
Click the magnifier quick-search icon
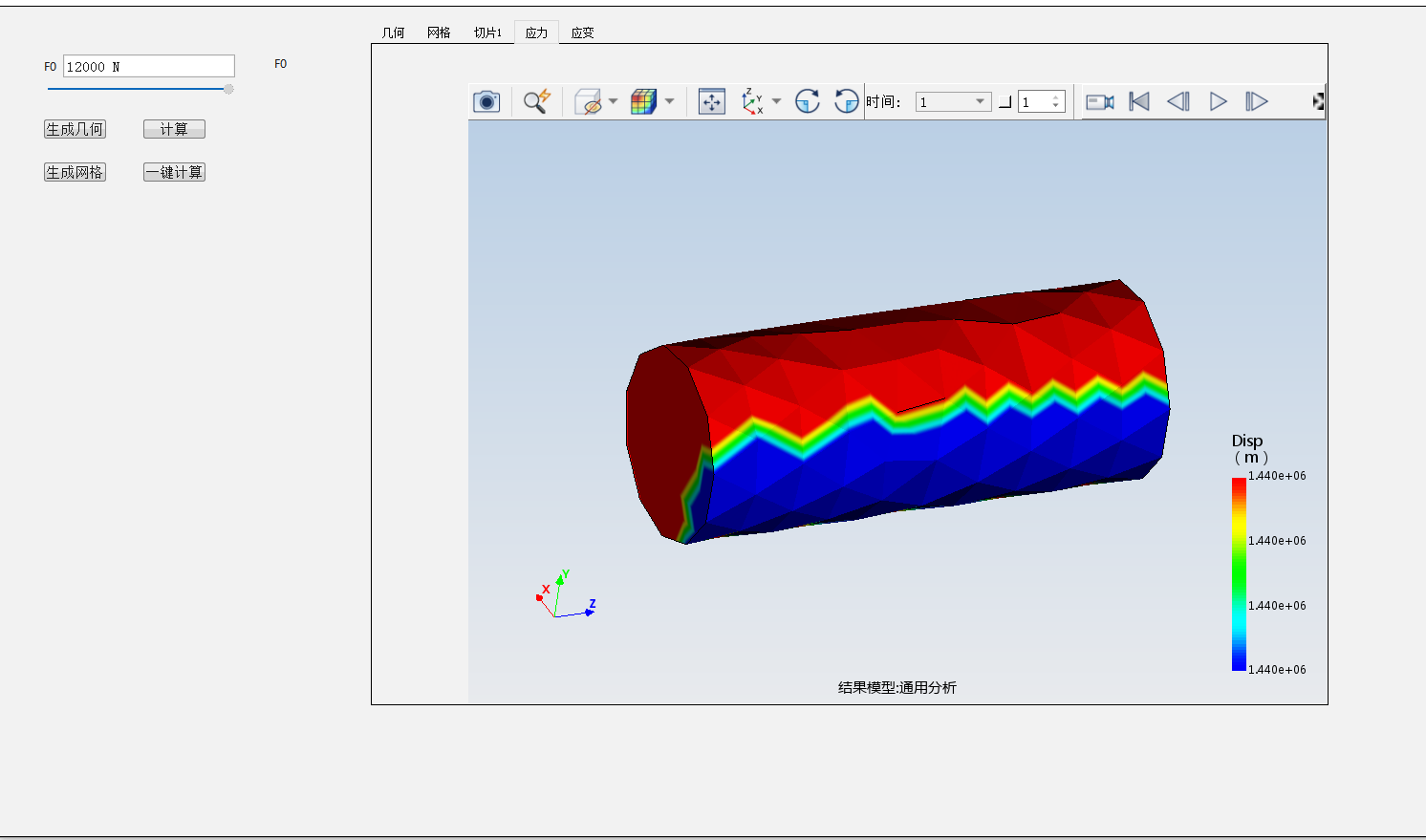(537, 101)
